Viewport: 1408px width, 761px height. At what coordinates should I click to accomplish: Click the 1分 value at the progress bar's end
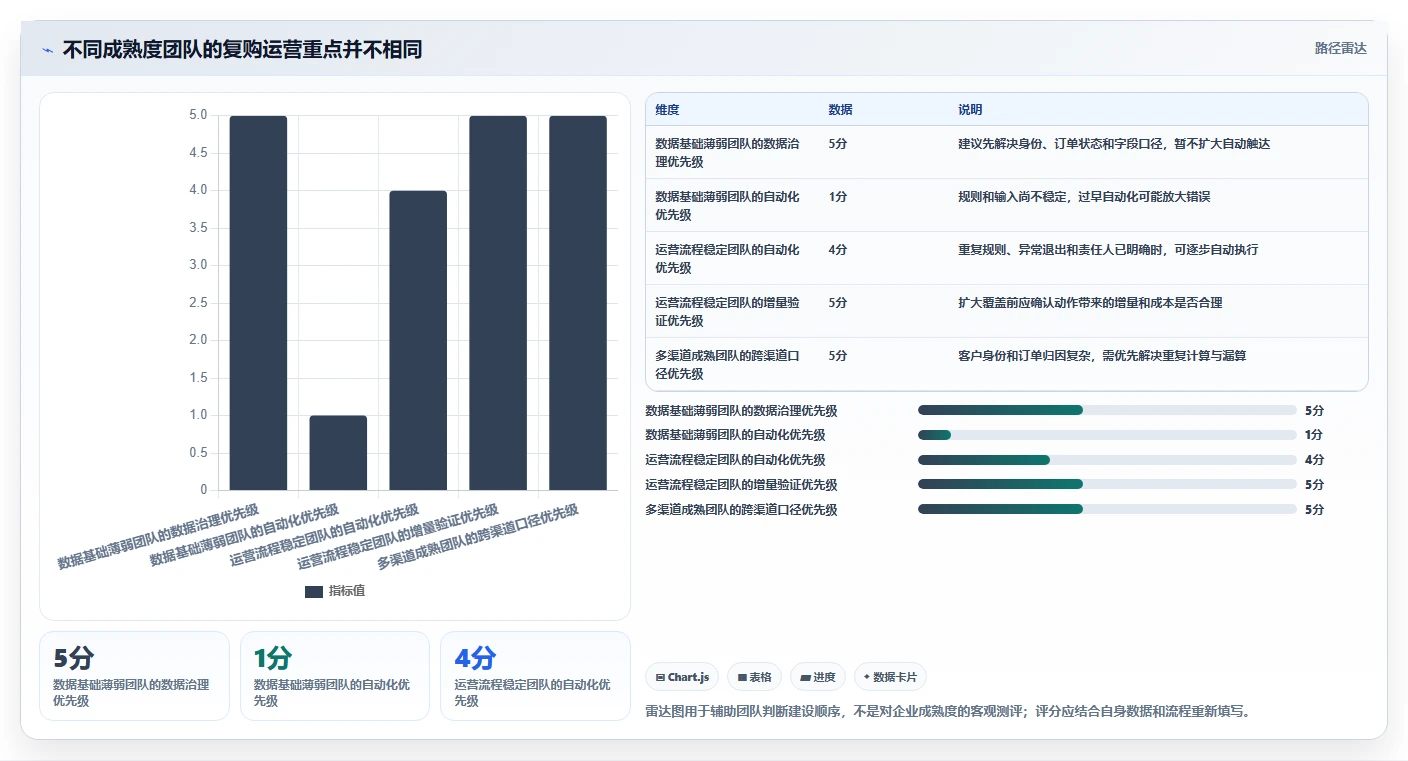click(x=1314, y=435)
